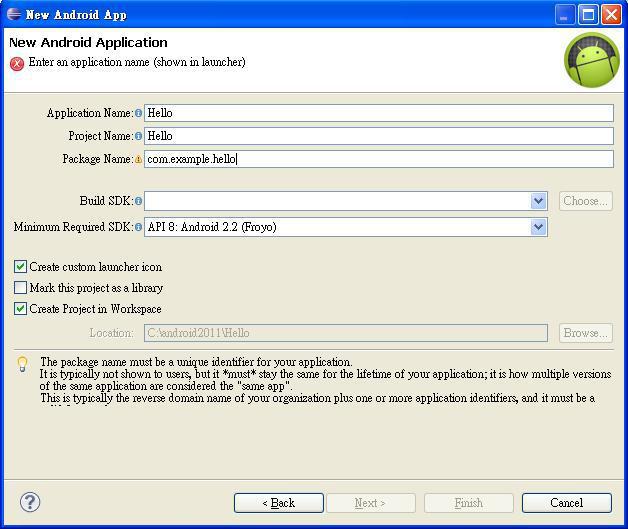This screenshot has height=529, width=628.
Task: Click info icon beside Application Name
Action: point(138,114)
